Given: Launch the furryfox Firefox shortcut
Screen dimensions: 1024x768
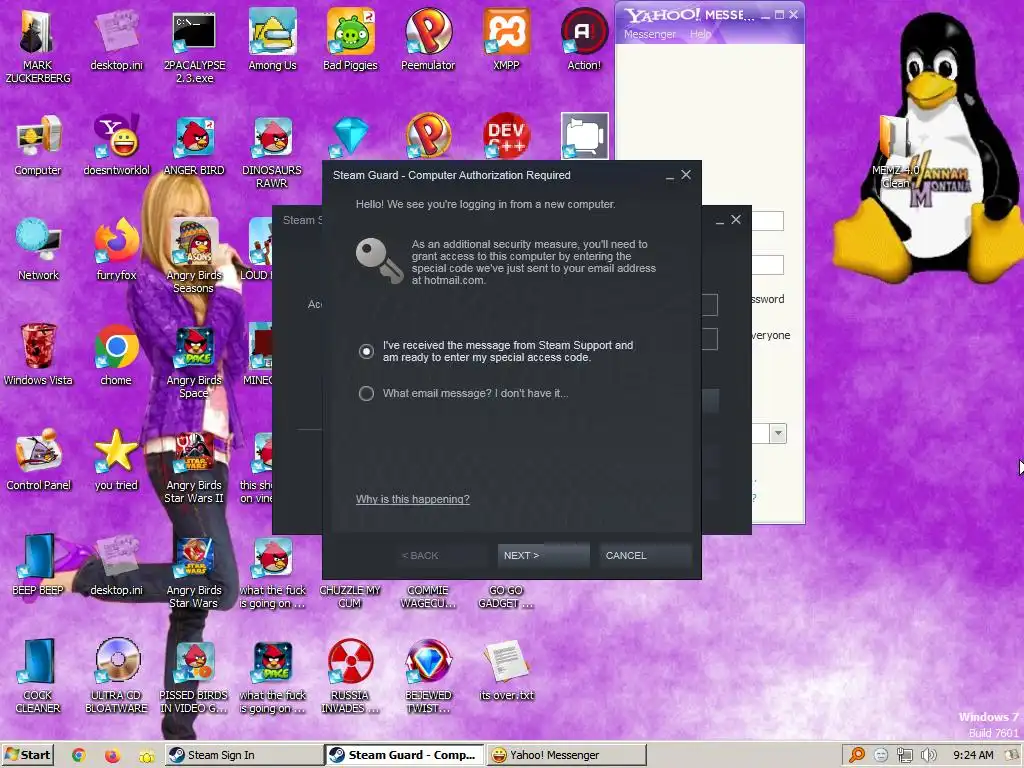Looking at the screenshot, I should pyautogui.click(x=116, y=249).
